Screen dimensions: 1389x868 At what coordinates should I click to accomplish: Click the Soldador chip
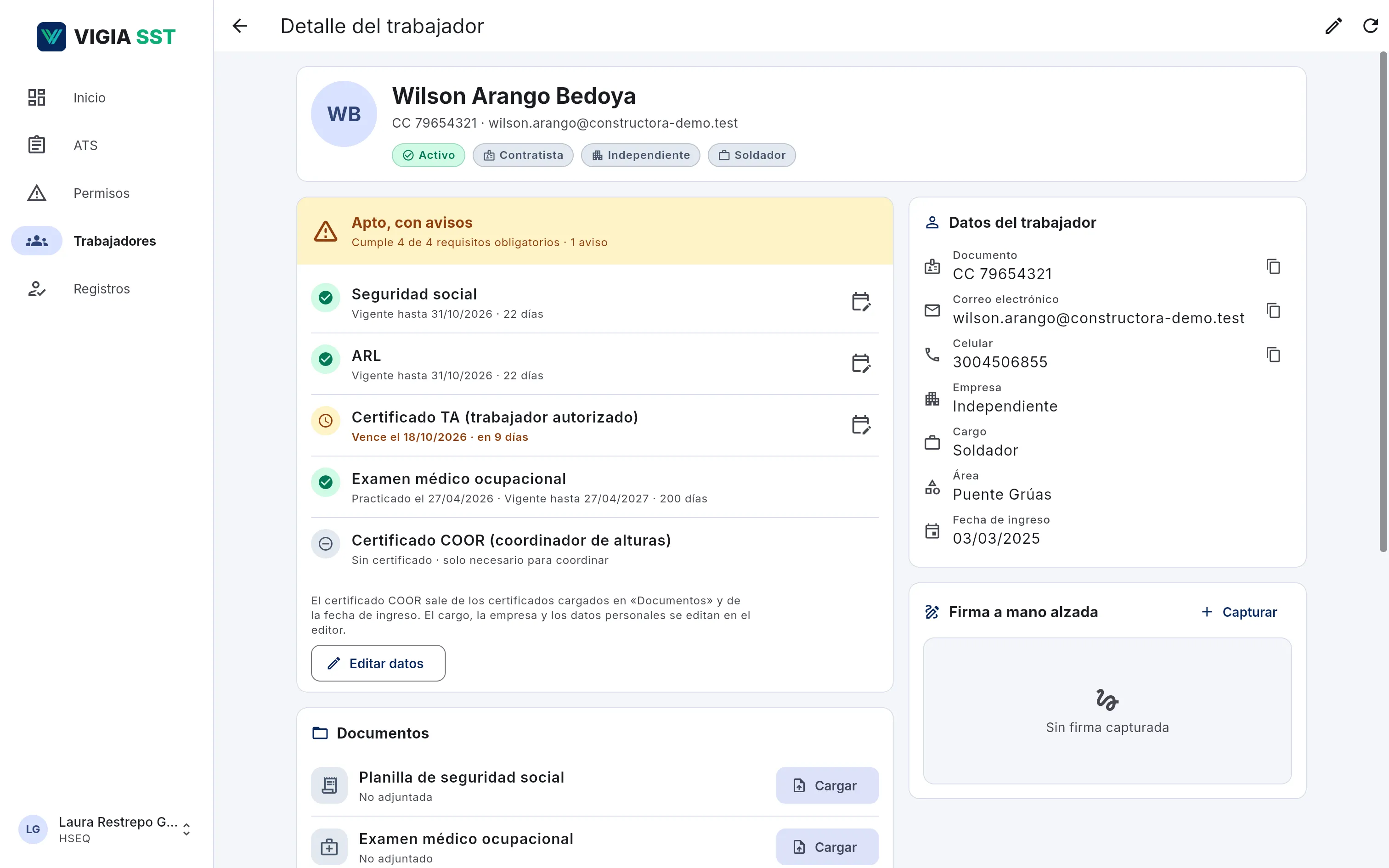click(x=752, y=155)
